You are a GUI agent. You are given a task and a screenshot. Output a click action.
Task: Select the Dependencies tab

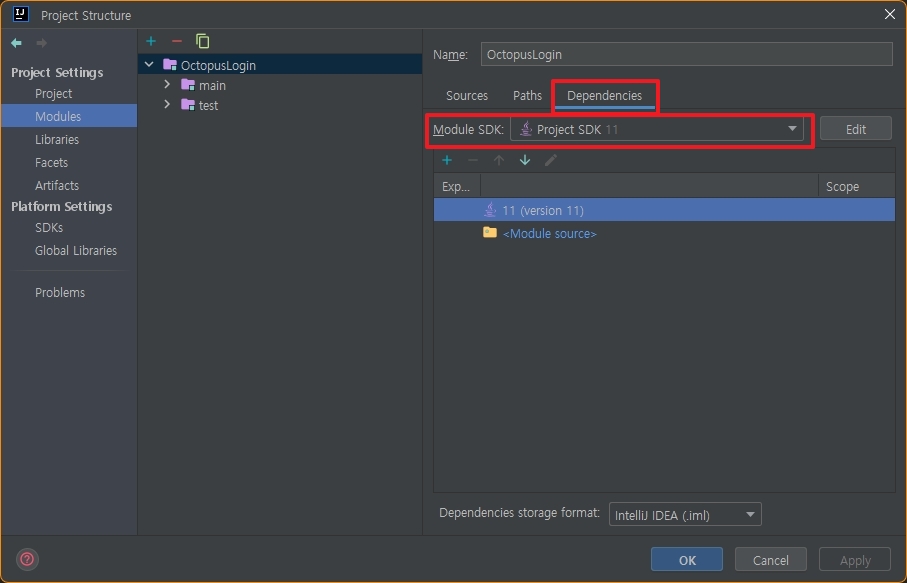pyautogui.click(x=604, y=95)
